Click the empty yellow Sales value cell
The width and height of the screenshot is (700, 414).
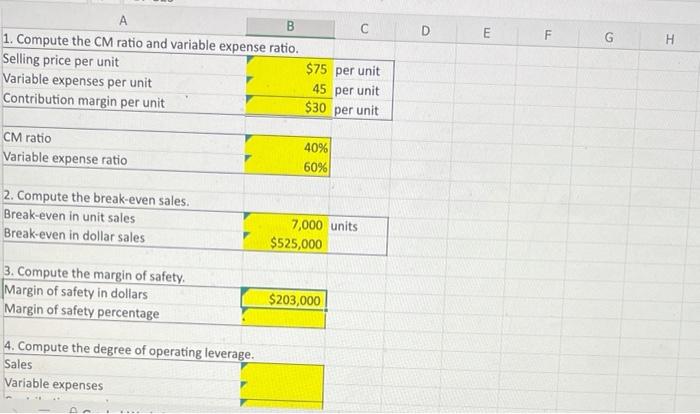[x=282, y=372]
